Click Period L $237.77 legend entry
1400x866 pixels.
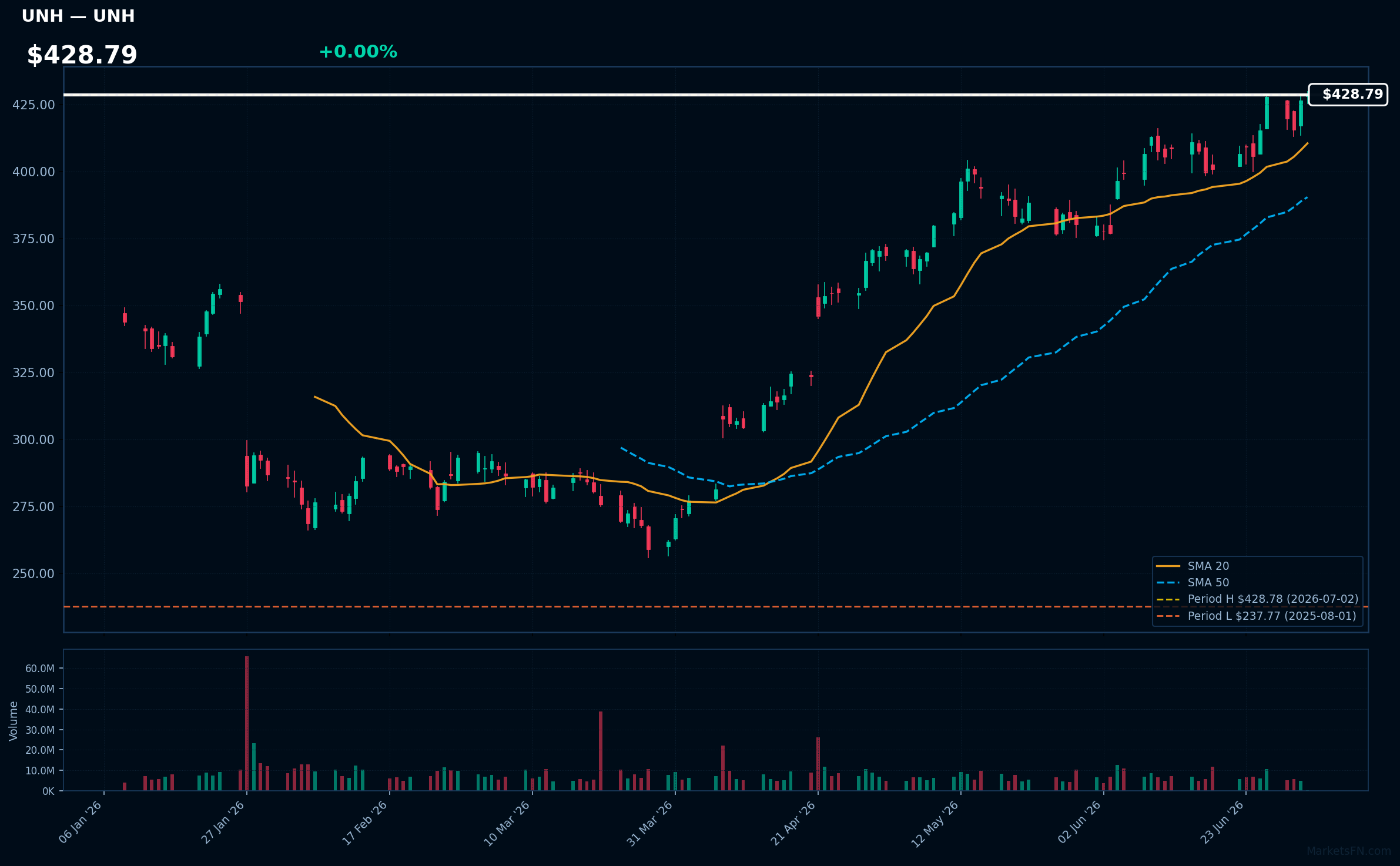click(x=1272, y=616)
